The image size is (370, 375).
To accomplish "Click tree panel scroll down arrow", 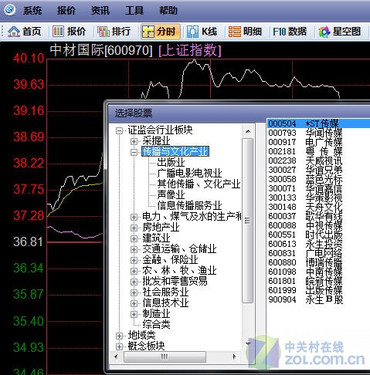I will point(248,343).
